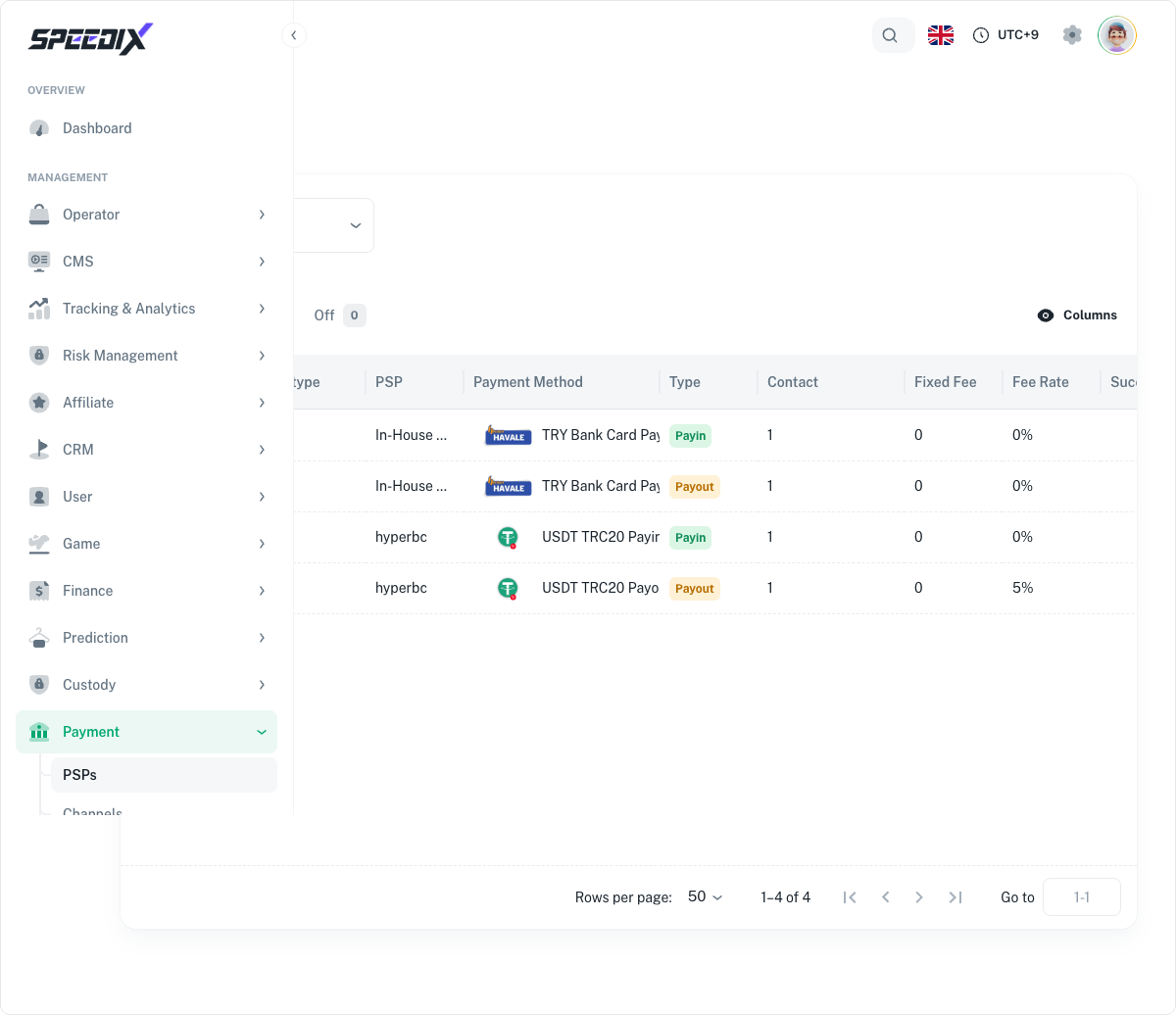Image resolution: width=1176 pixels, height=1015 pixels.
Task: Open the settings gear icon
Action: 1072,35
